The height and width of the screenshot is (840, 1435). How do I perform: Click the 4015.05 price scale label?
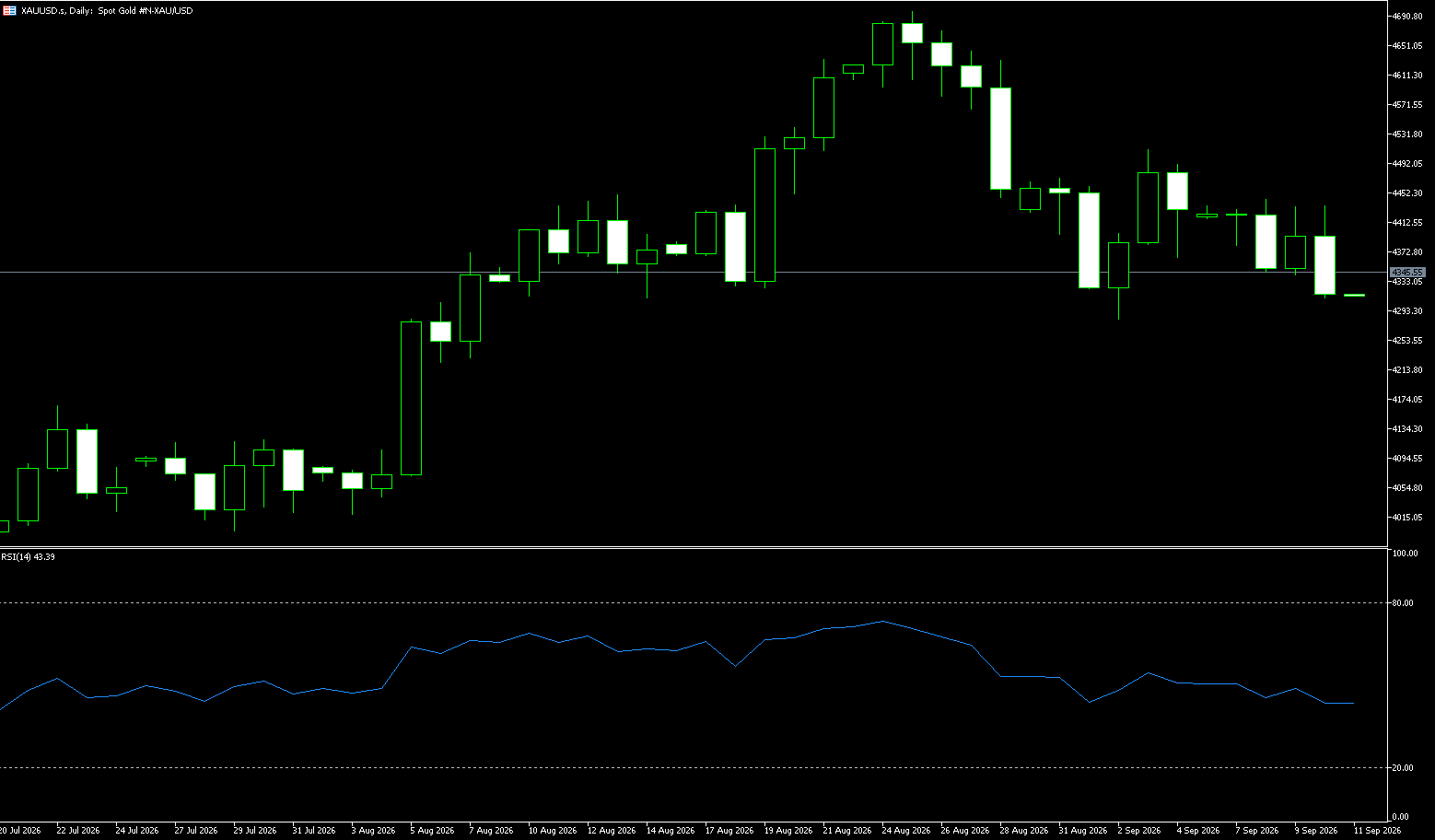pos(1407,517)
